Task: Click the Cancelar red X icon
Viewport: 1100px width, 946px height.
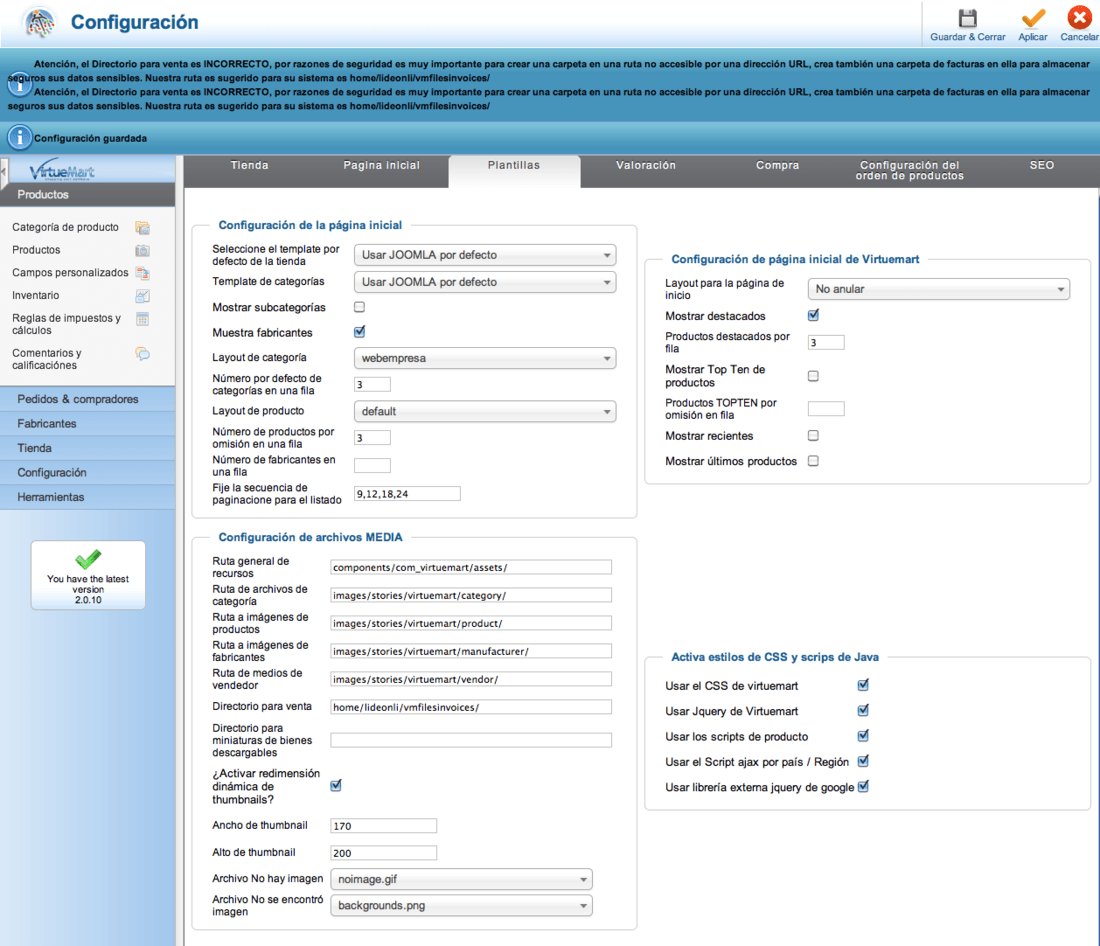Action: [x=1079, y=18]
